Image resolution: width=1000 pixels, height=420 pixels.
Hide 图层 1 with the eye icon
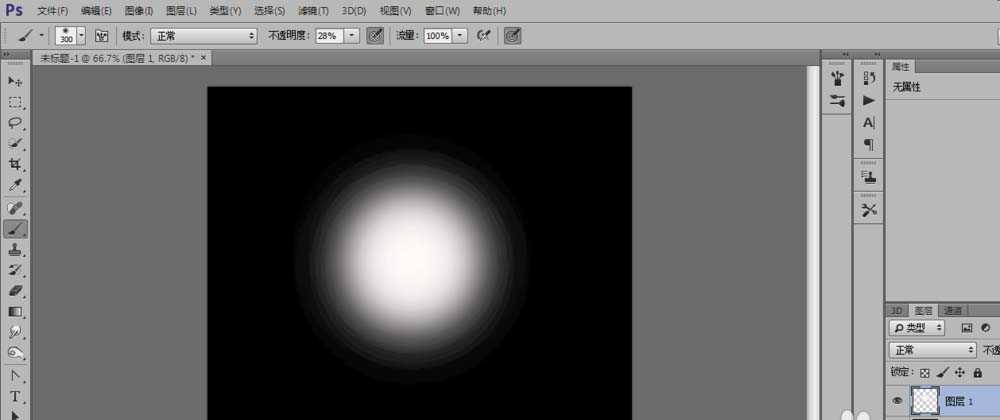(897, 401)
